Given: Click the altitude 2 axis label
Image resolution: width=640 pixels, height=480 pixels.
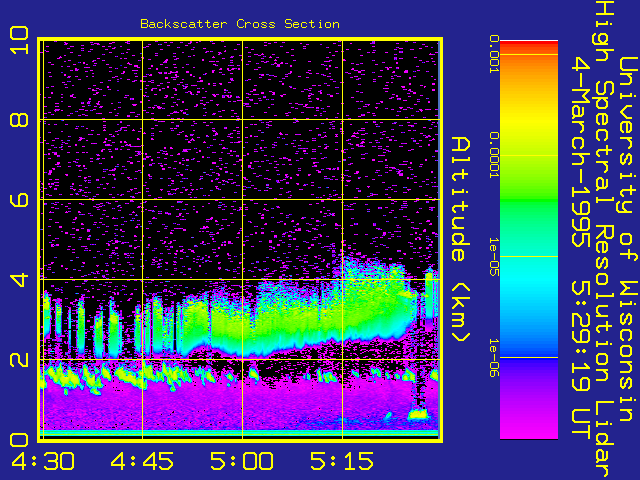Looking at the screenshot, I should pyautogui.click(x=19, y=360).
